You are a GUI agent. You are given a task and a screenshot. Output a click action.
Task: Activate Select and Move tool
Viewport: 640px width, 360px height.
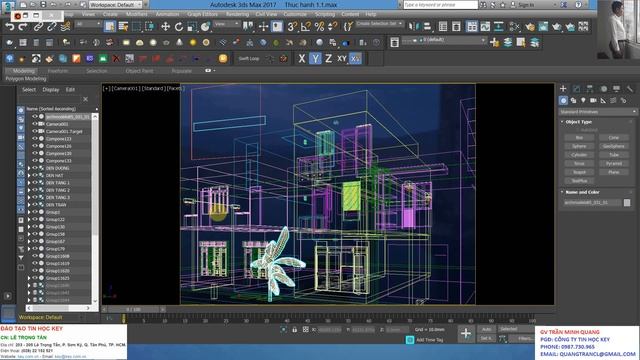click(165, 27)
